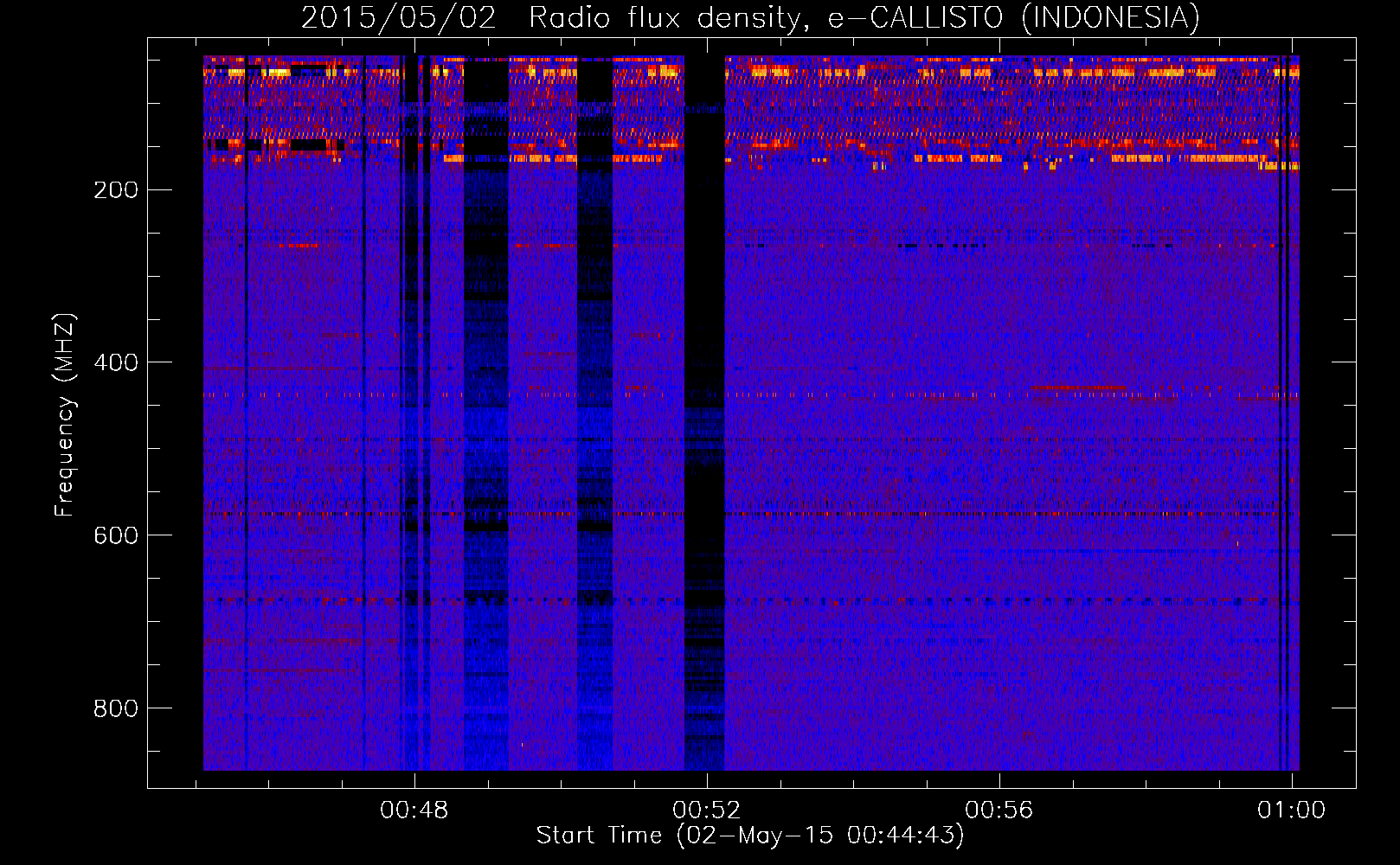Click the 00:56 time tick label
1400x865 pixels.
[x=999, y=810]
